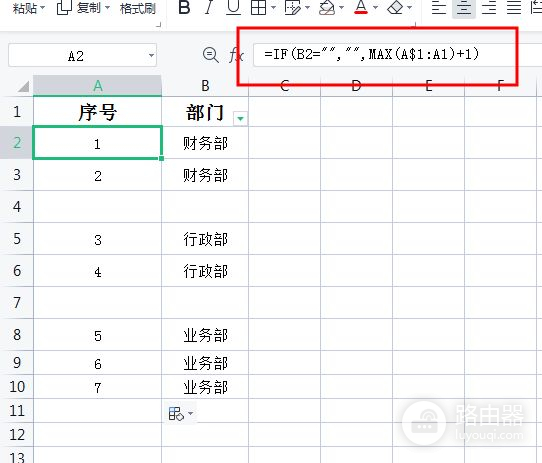The height and width of the screenshot is (463, 542).
Task: Click cell A10 containing 7
Action: pyautogui.click(x=97, y=387)
